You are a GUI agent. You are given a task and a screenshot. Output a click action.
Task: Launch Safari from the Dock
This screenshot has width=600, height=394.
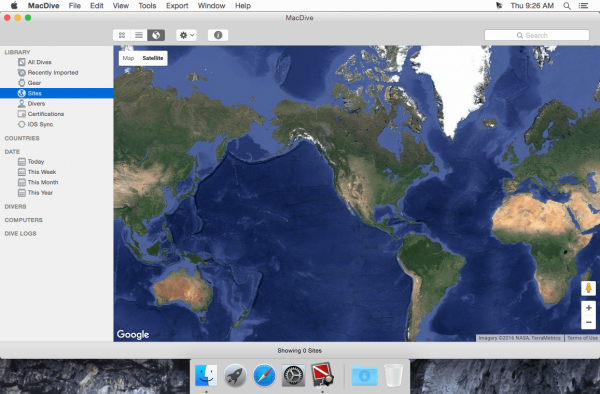[x=264, y=375]
